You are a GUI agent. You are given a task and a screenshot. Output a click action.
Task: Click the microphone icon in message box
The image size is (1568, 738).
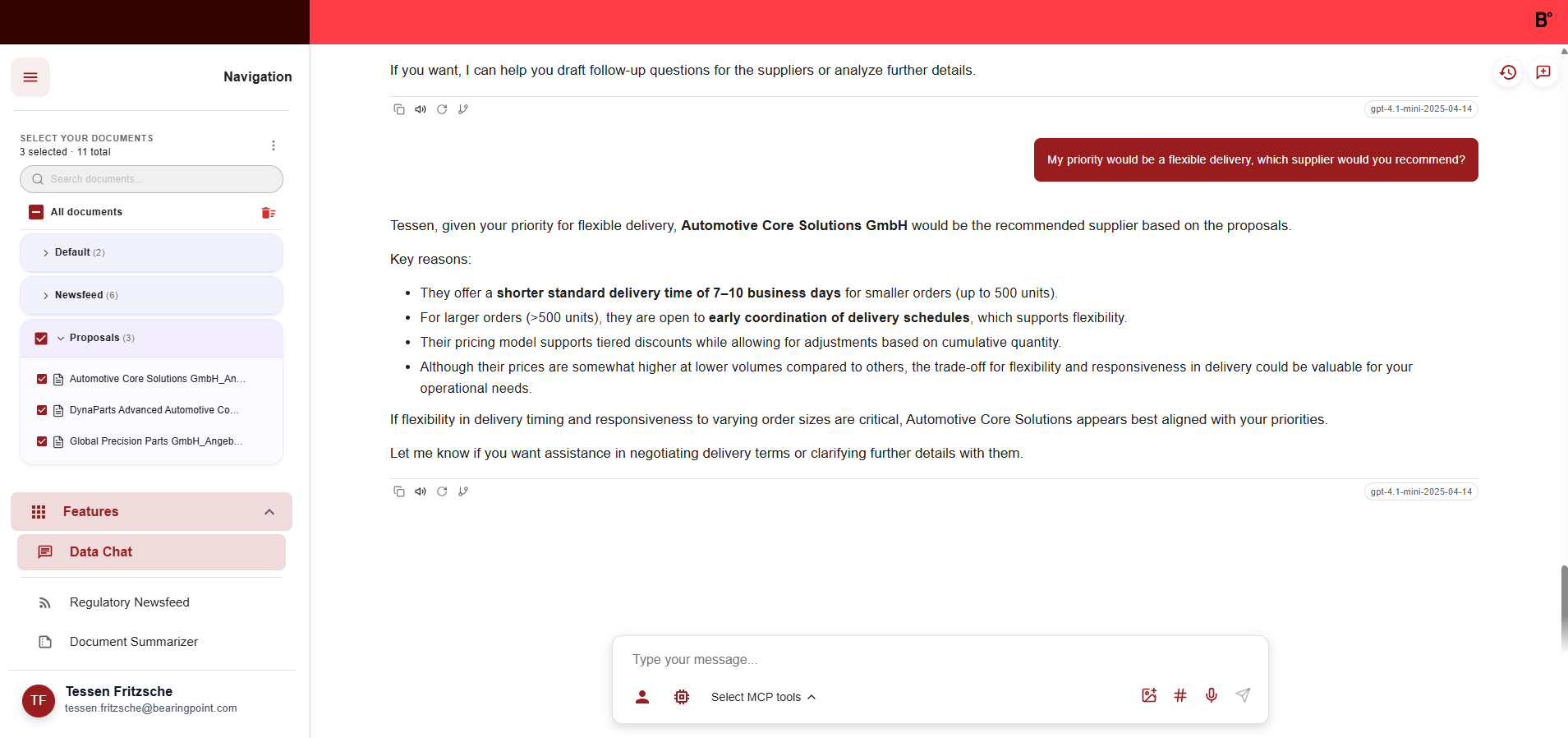tap(1211, 696)
